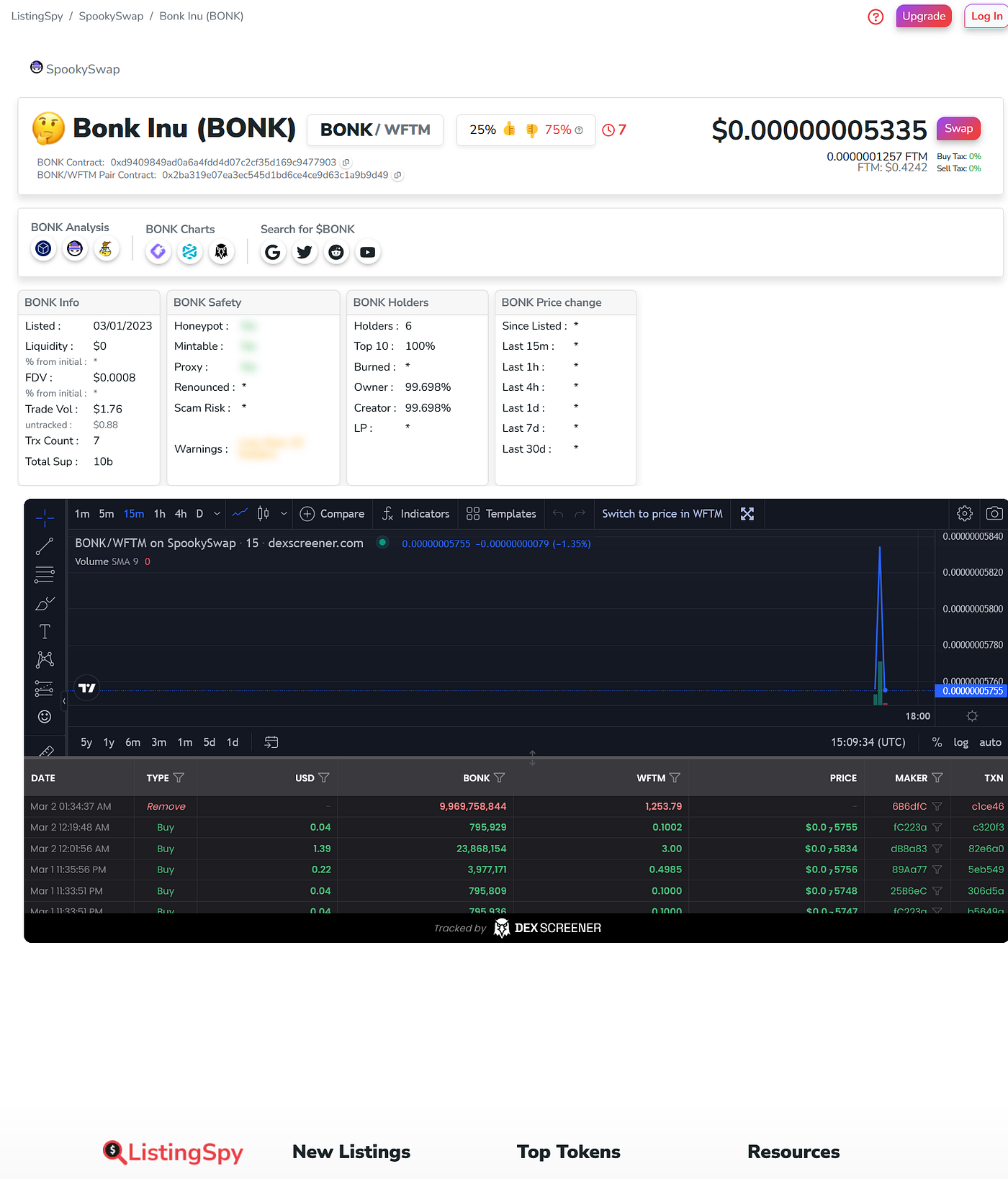This screenshot has width=1008, height=1179.
Task: Search for $BONK on Twitter
Action: click(305, 252)
